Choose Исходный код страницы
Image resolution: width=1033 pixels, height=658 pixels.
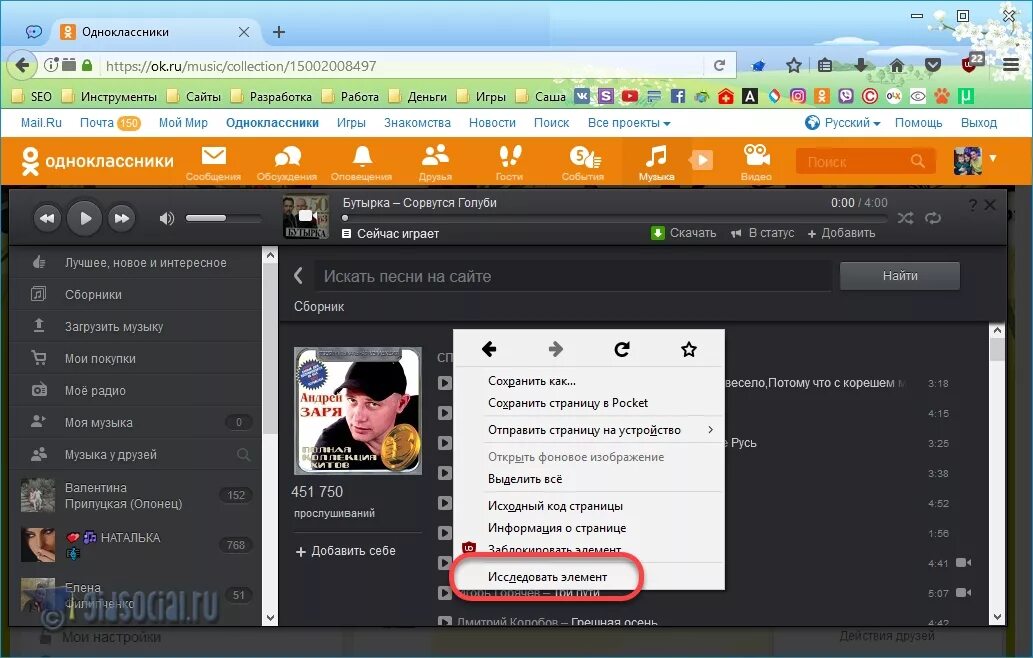555,507
